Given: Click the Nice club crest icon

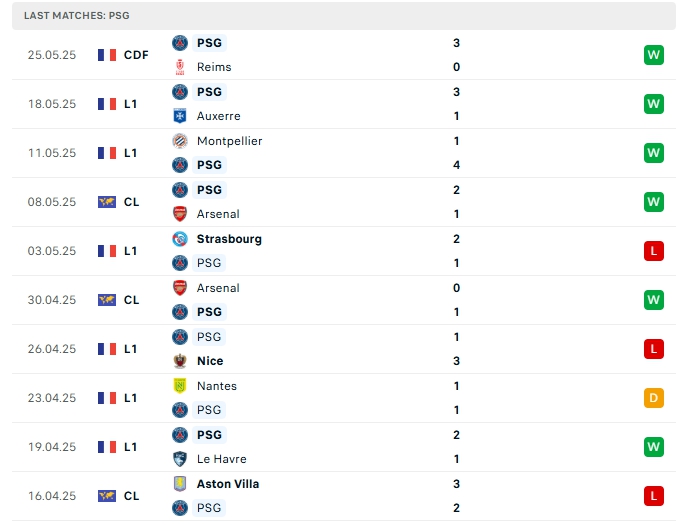Looking at the screenshot, I should click(180, 361).
